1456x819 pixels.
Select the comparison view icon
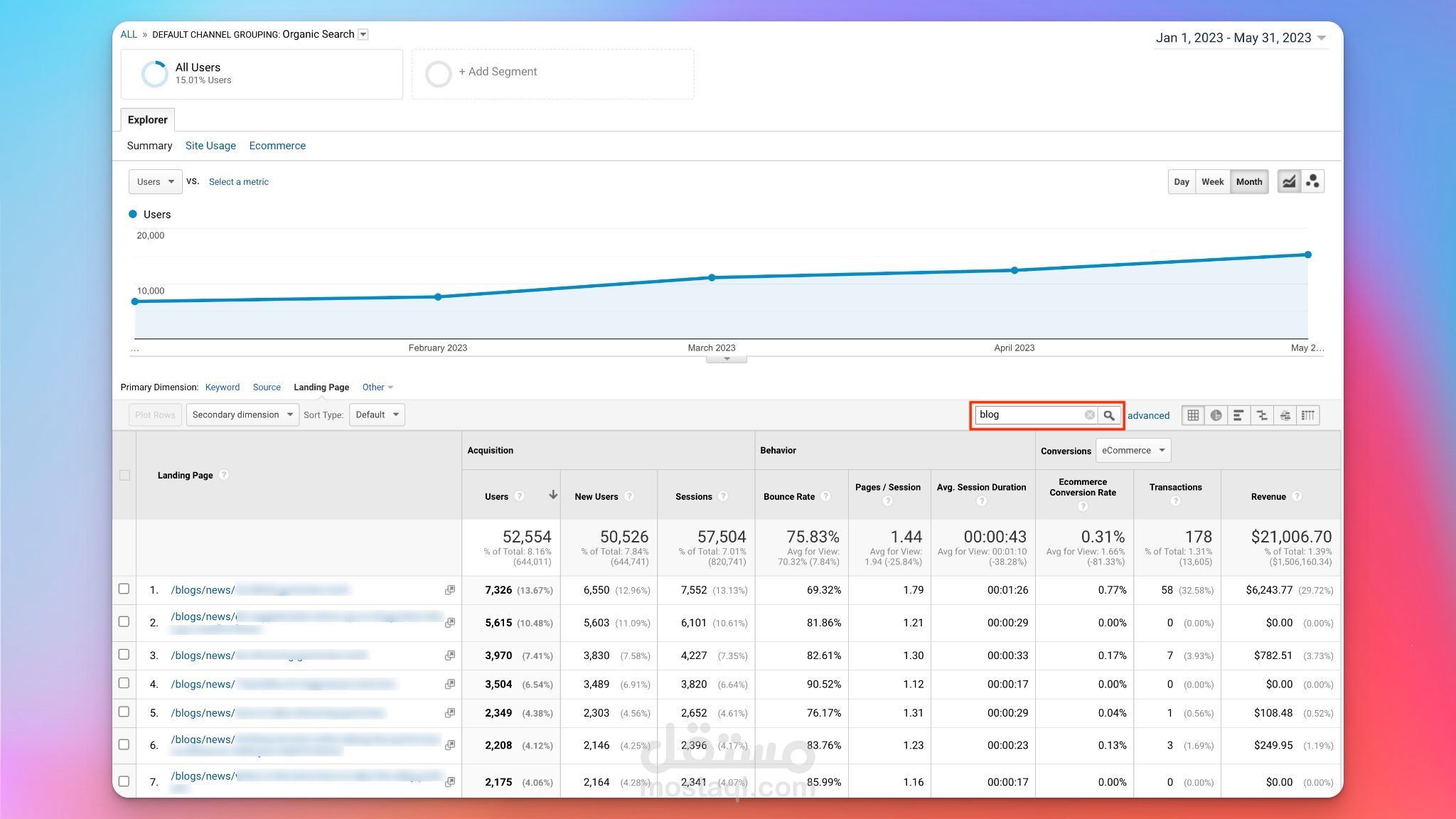(x=1262, y=415)
